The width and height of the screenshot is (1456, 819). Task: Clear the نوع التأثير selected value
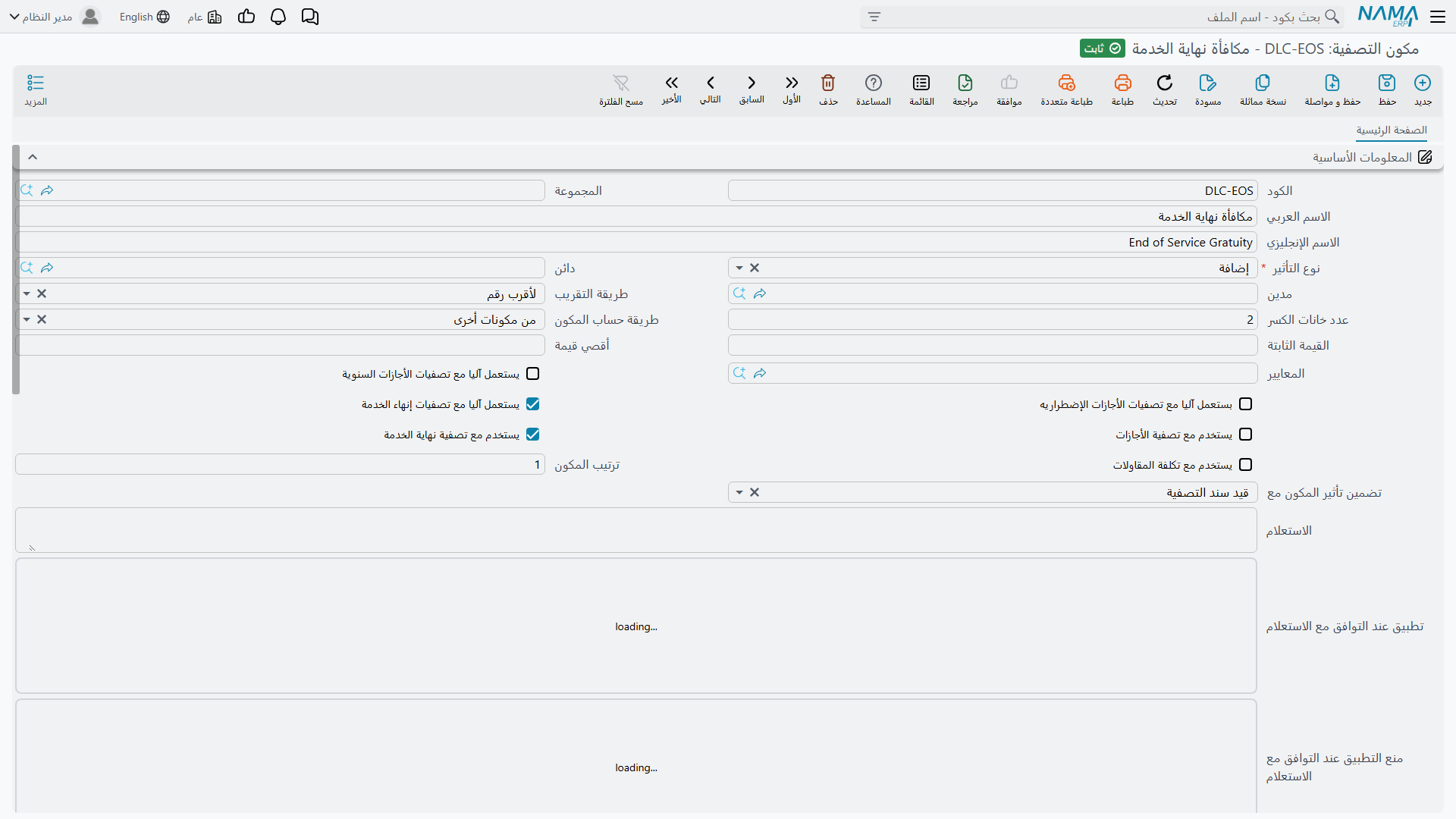[x=755, y=268]
